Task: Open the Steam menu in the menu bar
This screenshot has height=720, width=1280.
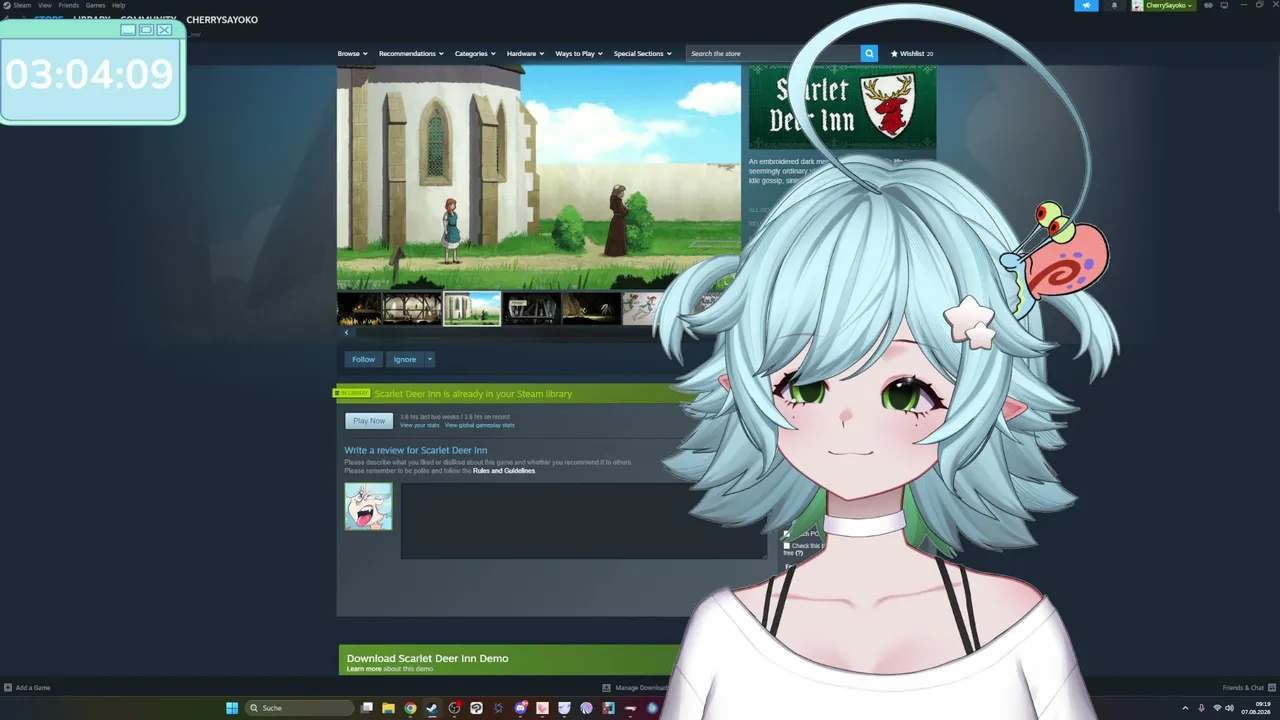Action: [x=21, y=5]
